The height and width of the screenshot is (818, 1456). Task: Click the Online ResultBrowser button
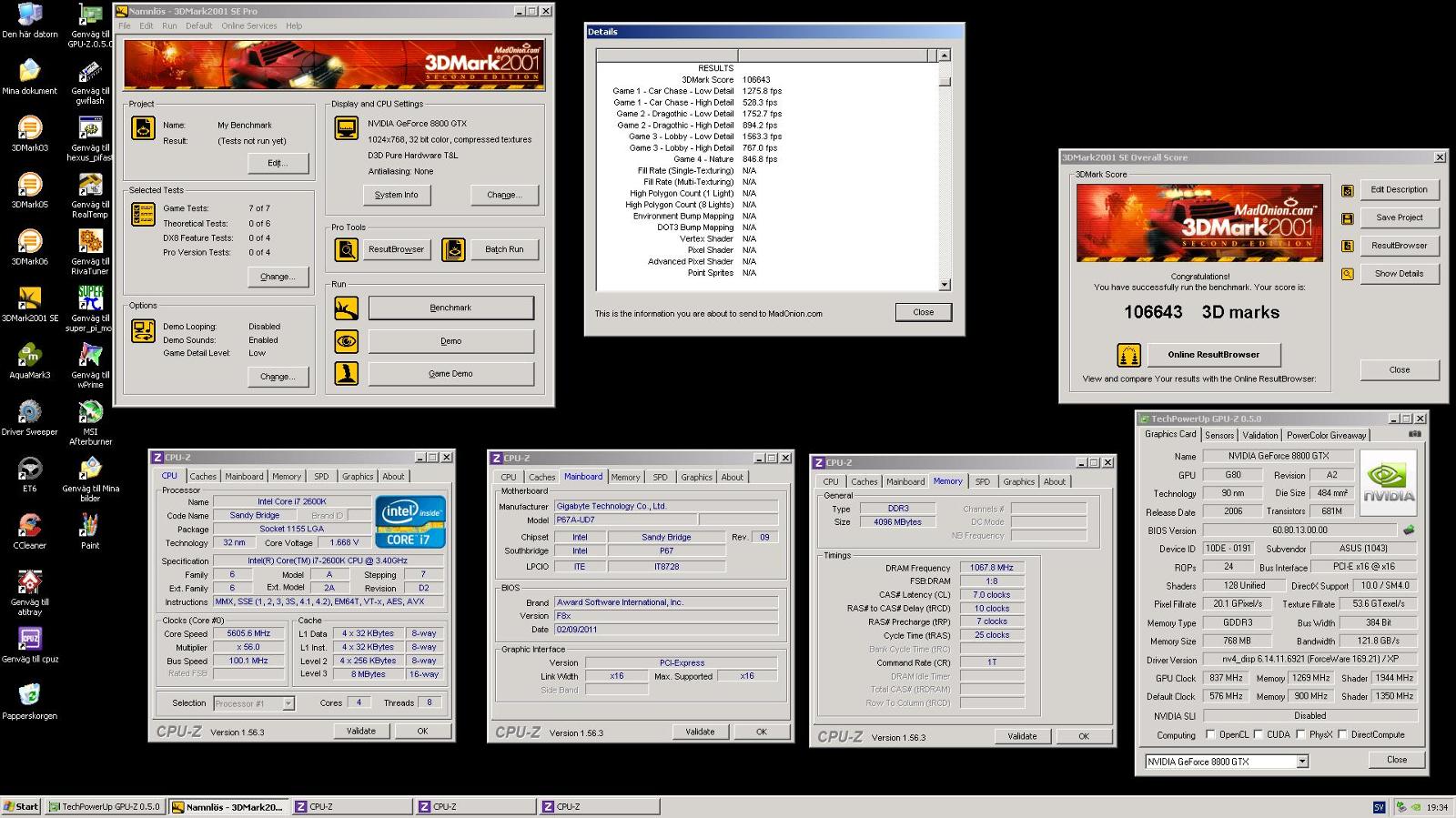pos(1214,355)
